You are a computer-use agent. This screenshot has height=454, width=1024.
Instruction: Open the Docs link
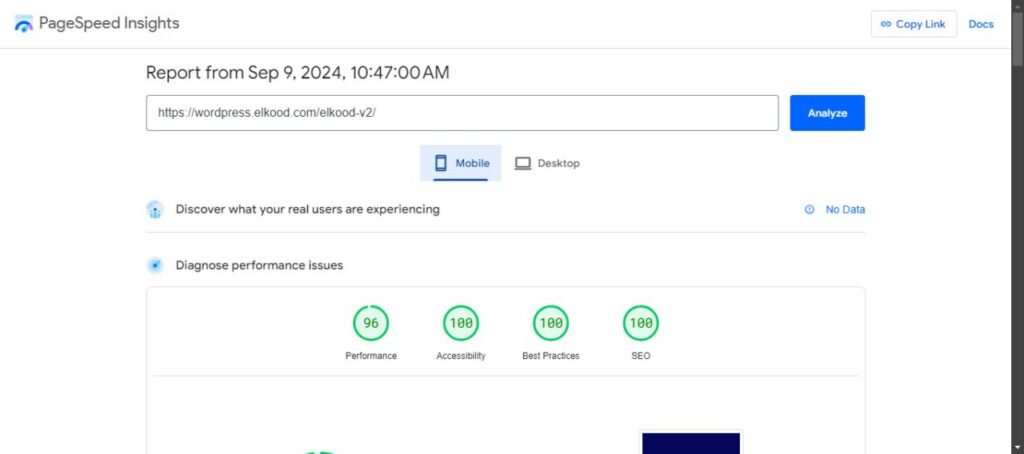click(981, 24)
